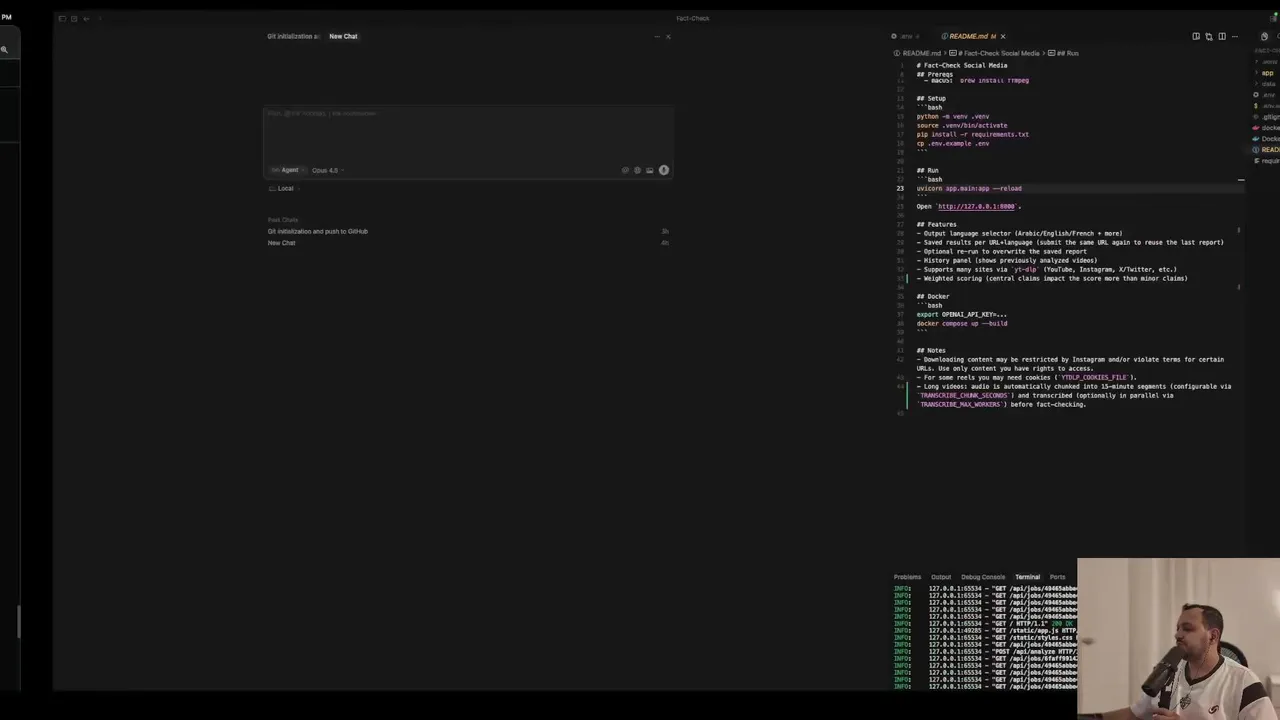Switch to the Output panel tab
The width and height of the screenshot is (1280, 720).
(x=941, y=577)
